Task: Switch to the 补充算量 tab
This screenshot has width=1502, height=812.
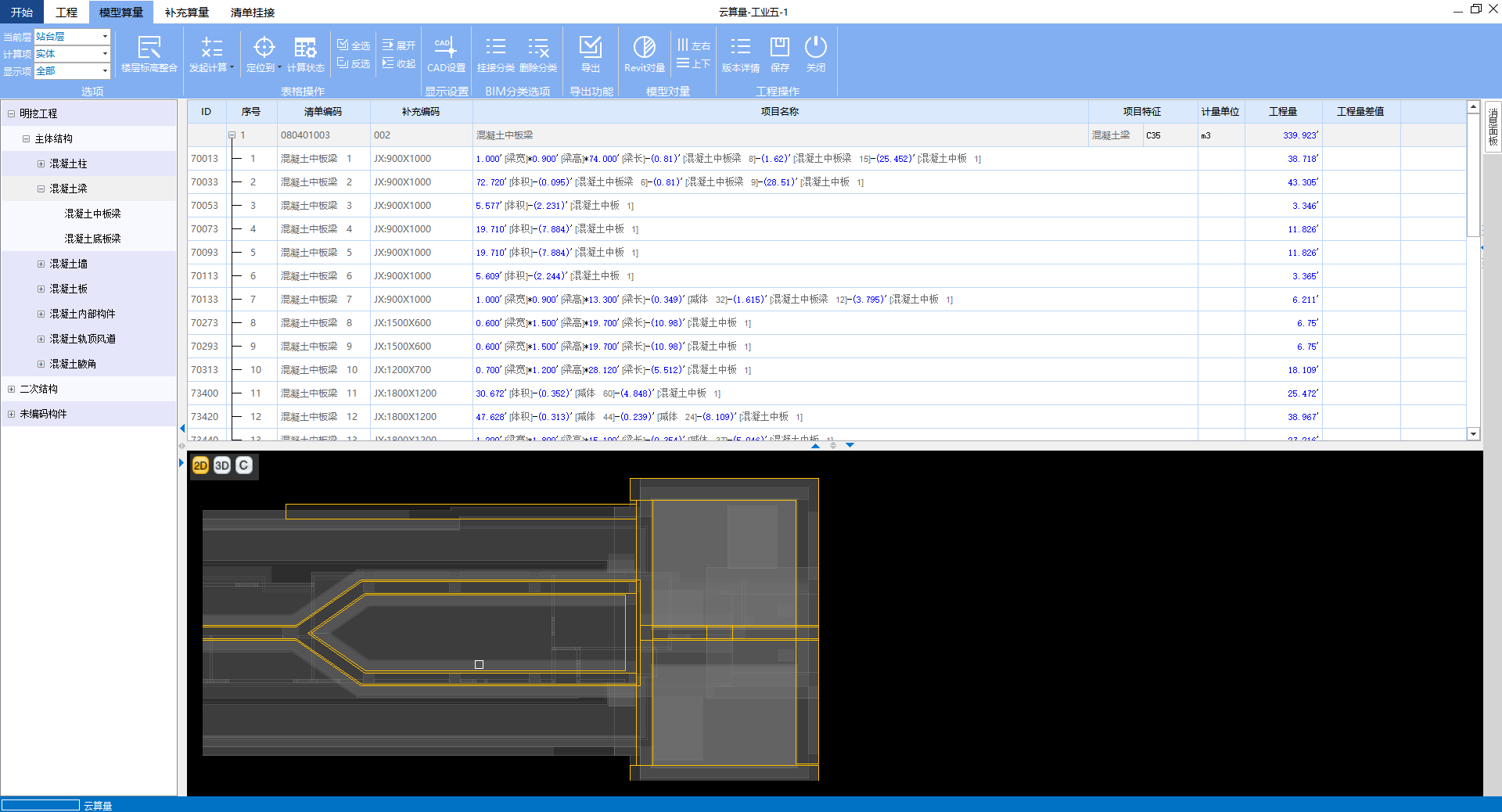Action: tap(187, 13)
